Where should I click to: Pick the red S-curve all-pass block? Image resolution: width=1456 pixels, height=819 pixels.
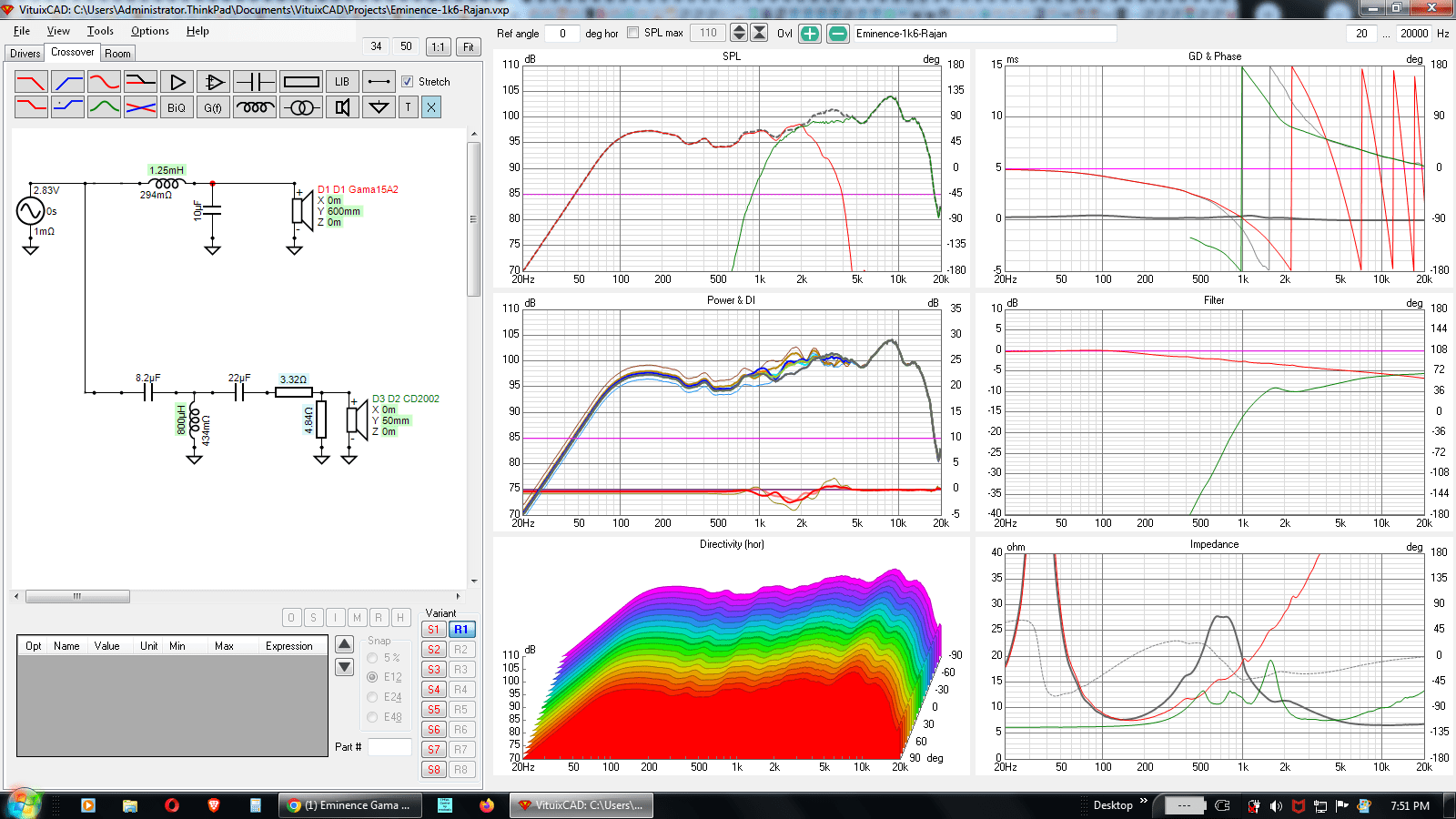[105, 82]
